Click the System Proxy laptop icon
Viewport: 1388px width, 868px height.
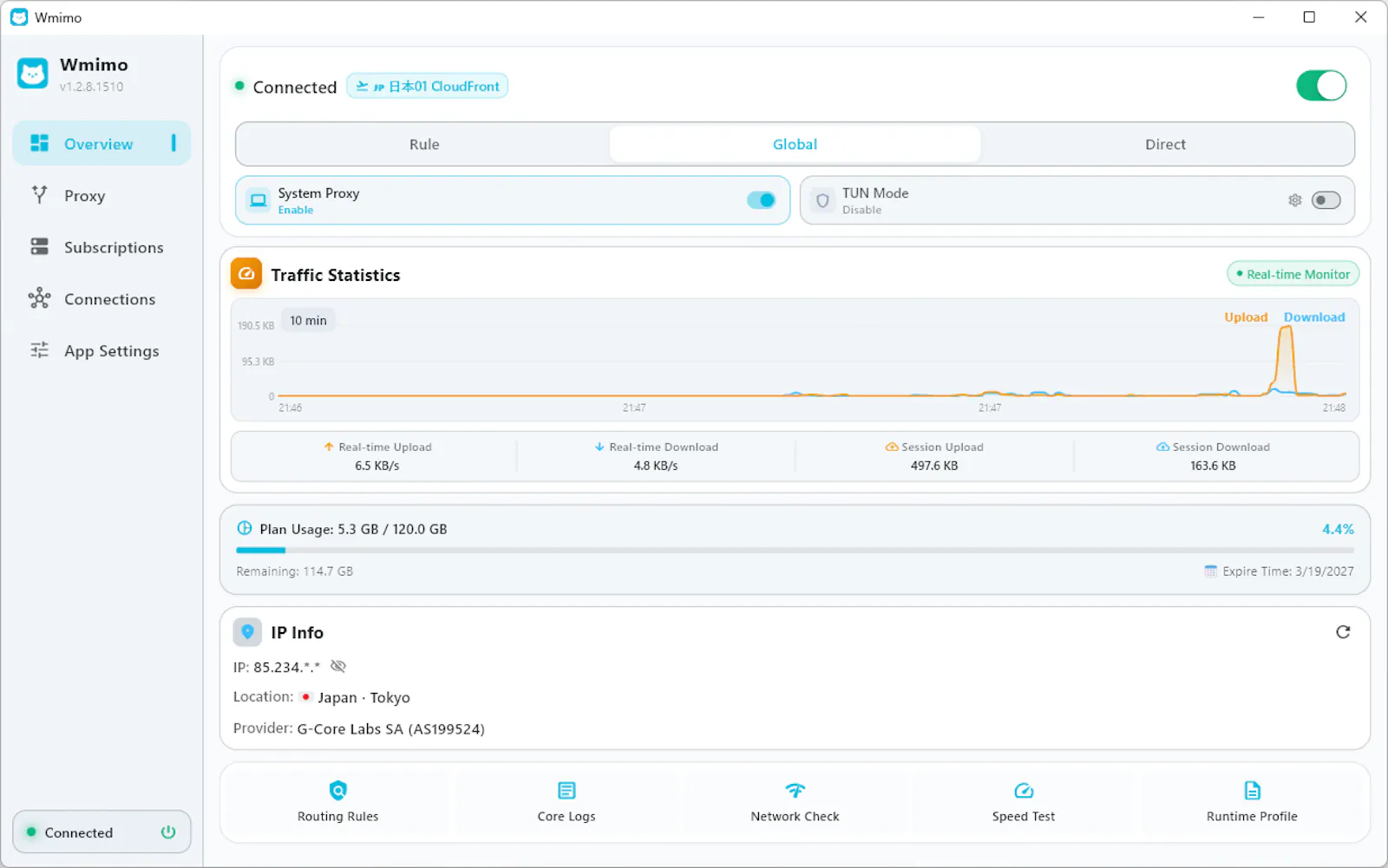click(x=259, y=200)
